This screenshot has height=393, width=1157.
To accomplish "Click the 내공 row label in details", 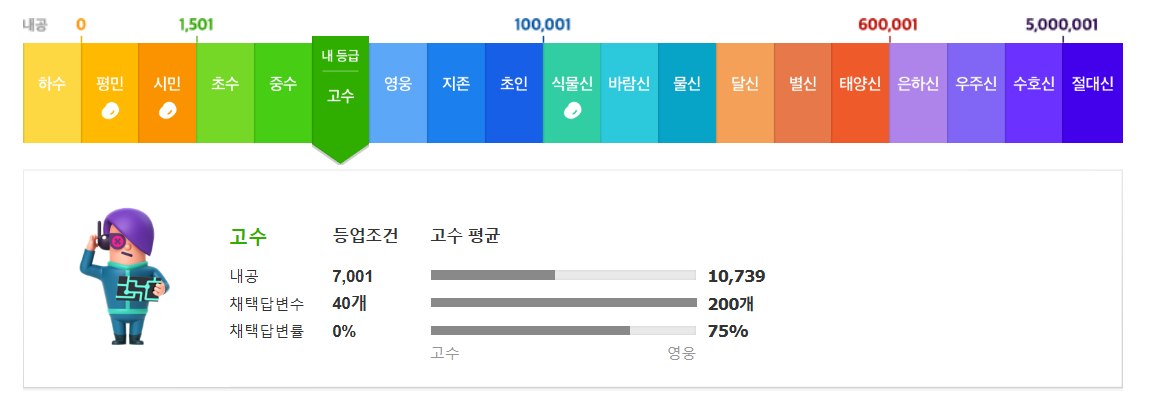I will [244, 277].
